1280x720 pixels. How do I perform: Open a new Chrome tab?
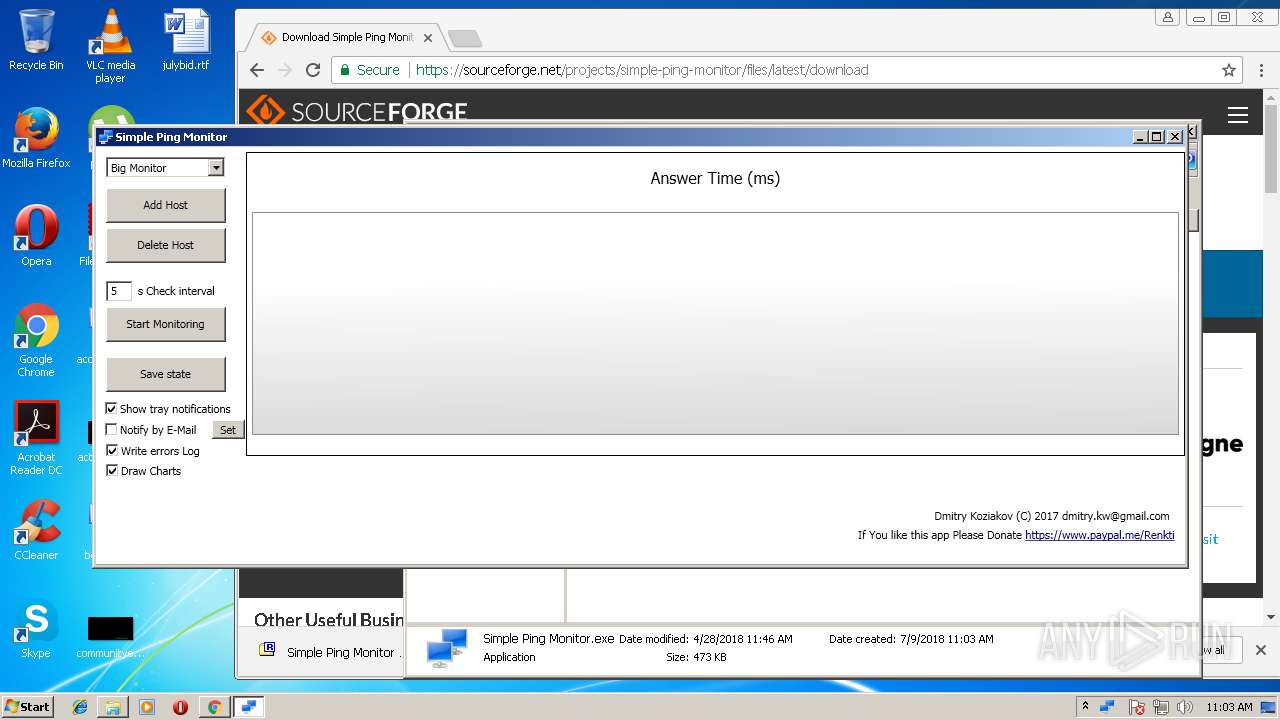(465, 39)
